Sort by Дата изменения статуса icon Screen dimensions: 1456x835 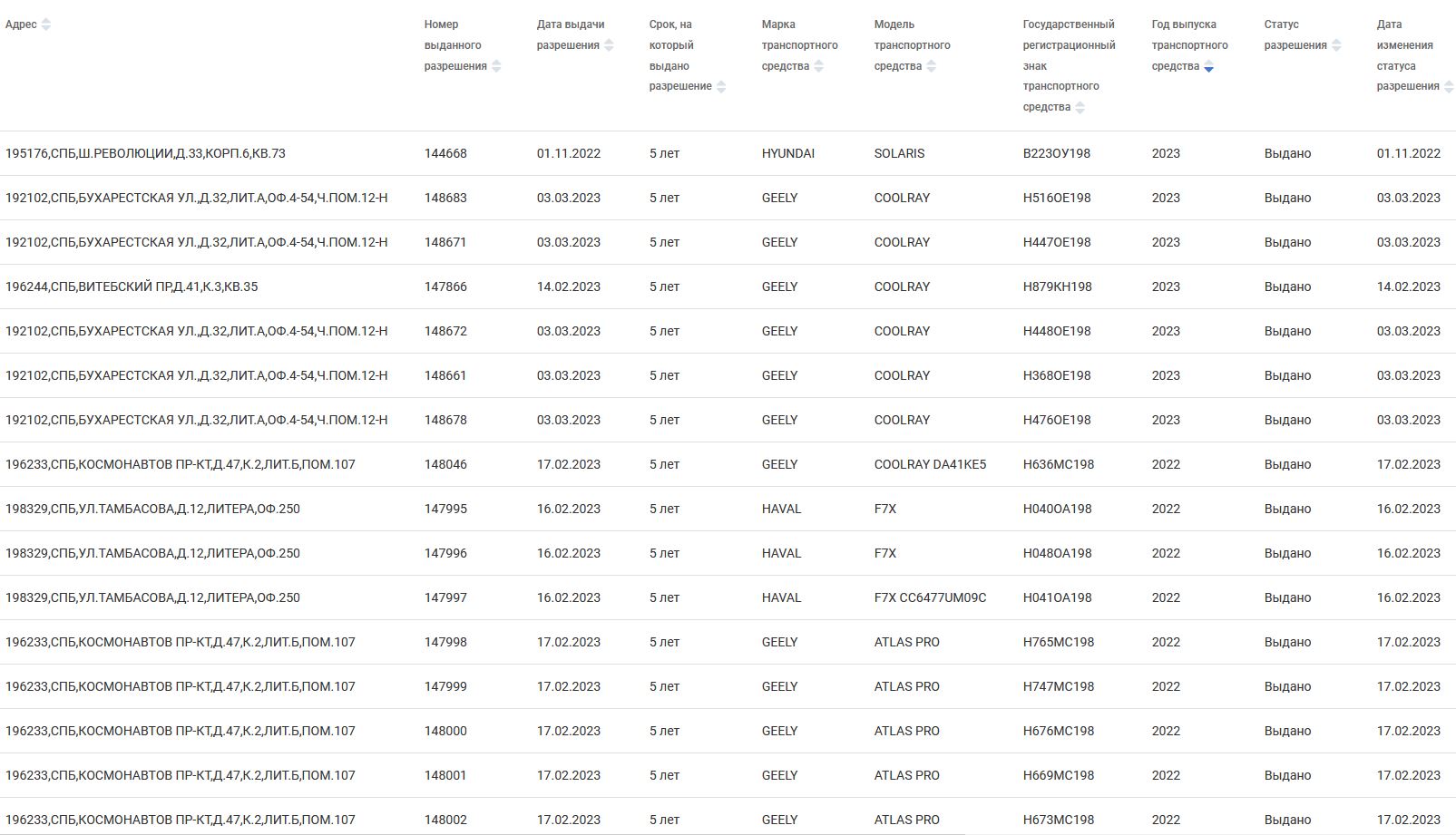(1449, 87)
